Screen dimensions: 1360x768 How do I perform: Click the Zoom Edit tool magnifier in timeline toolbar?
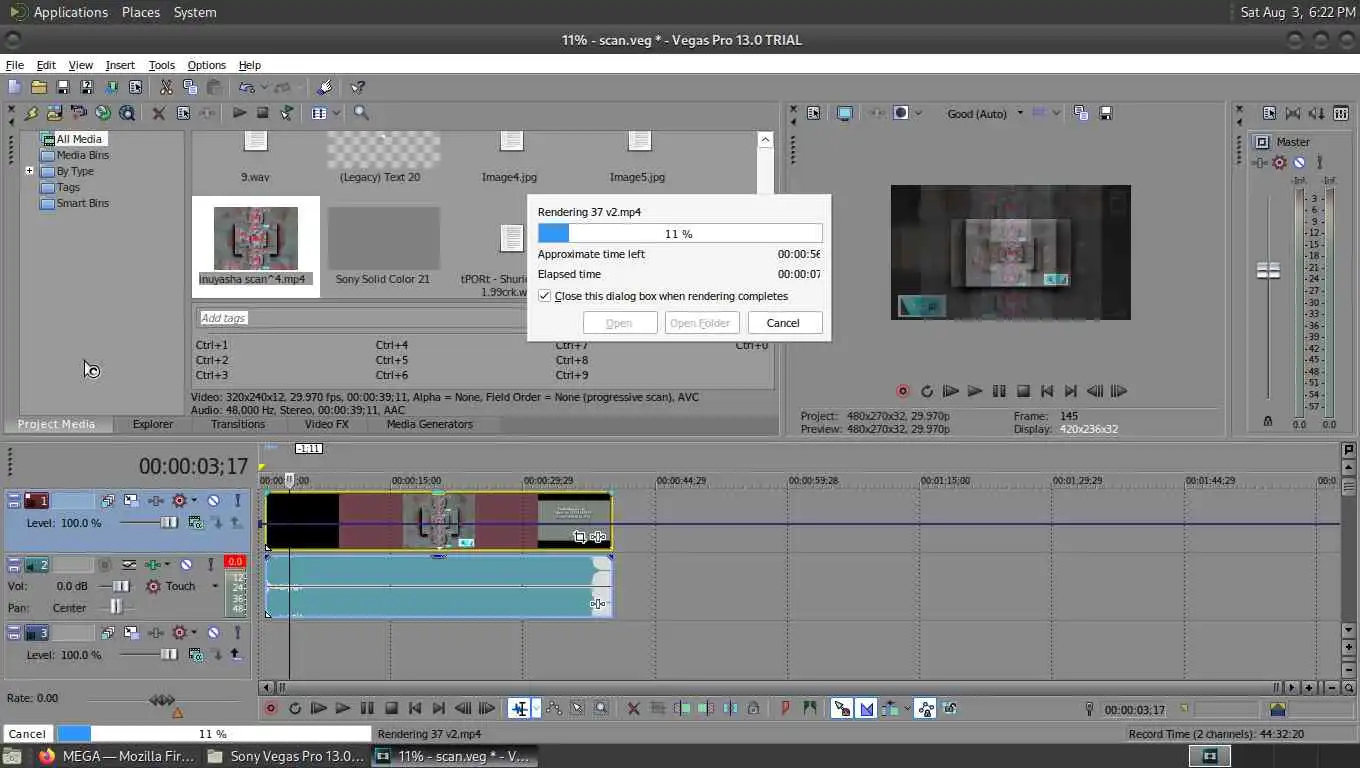pyautogui.click(x=601, y=708)
